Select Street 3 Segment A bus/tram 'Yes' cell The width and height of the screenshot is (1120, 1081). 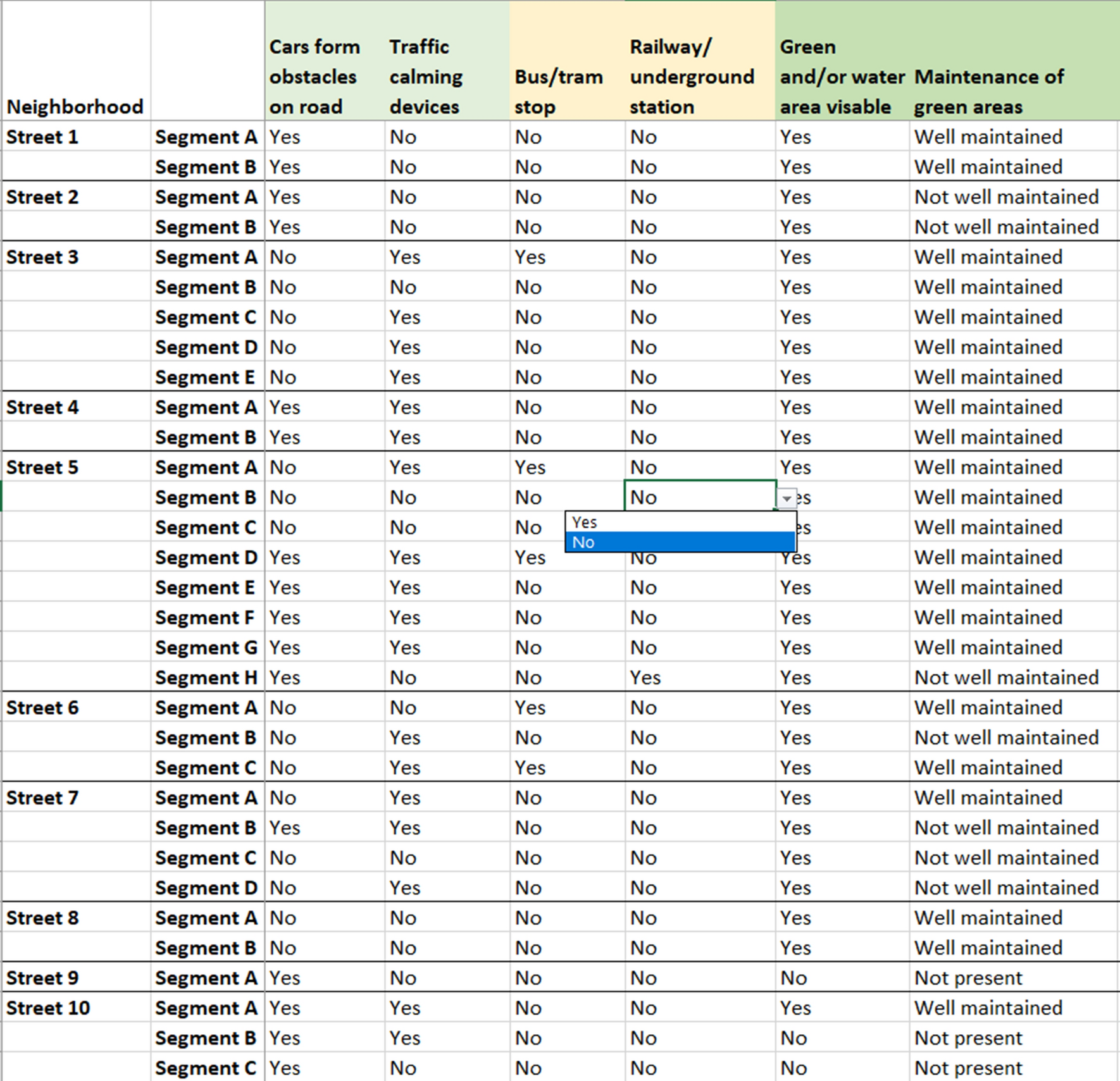pyautogui.click(x=567, y=257)
